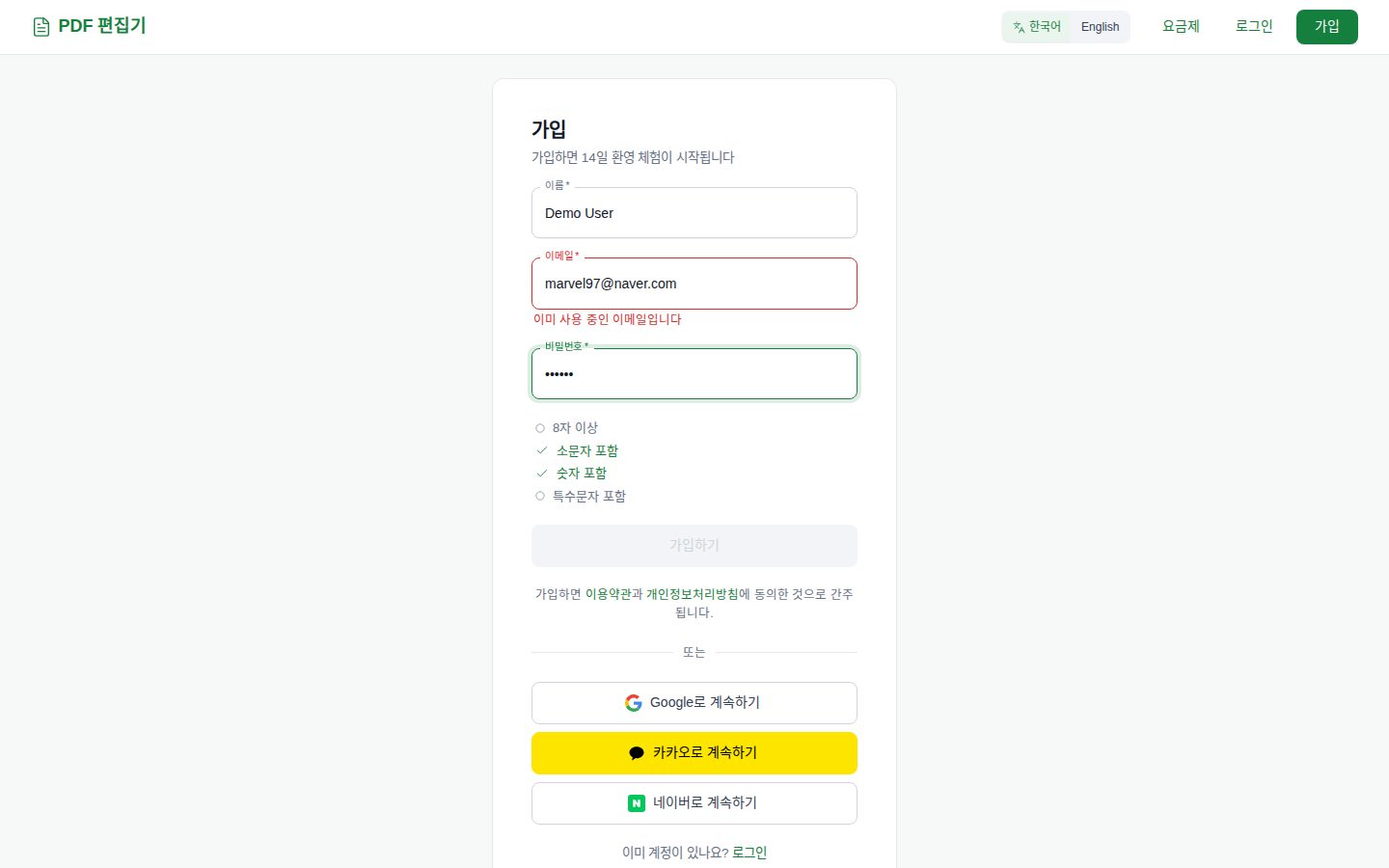Select 한국어 language option

(x=1037, y=27)
